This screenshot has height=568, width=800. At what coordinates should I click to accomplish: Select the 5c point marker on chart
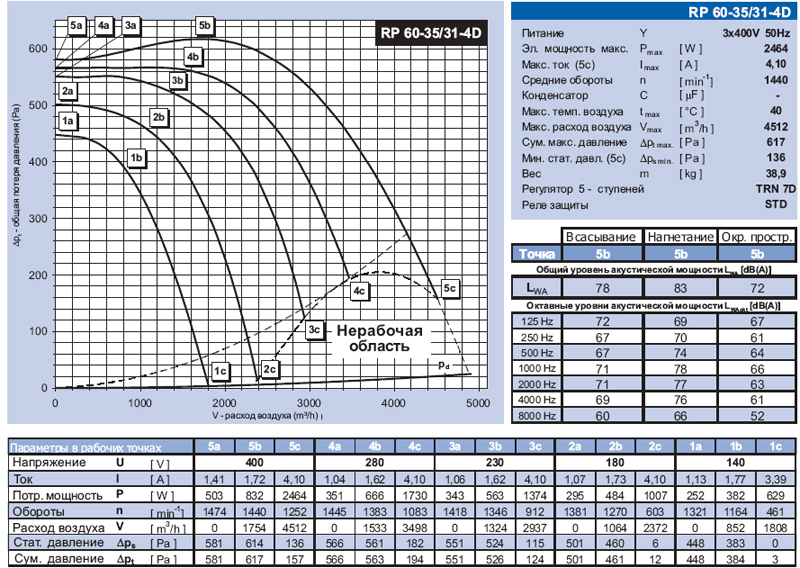(x=450, y=288)
